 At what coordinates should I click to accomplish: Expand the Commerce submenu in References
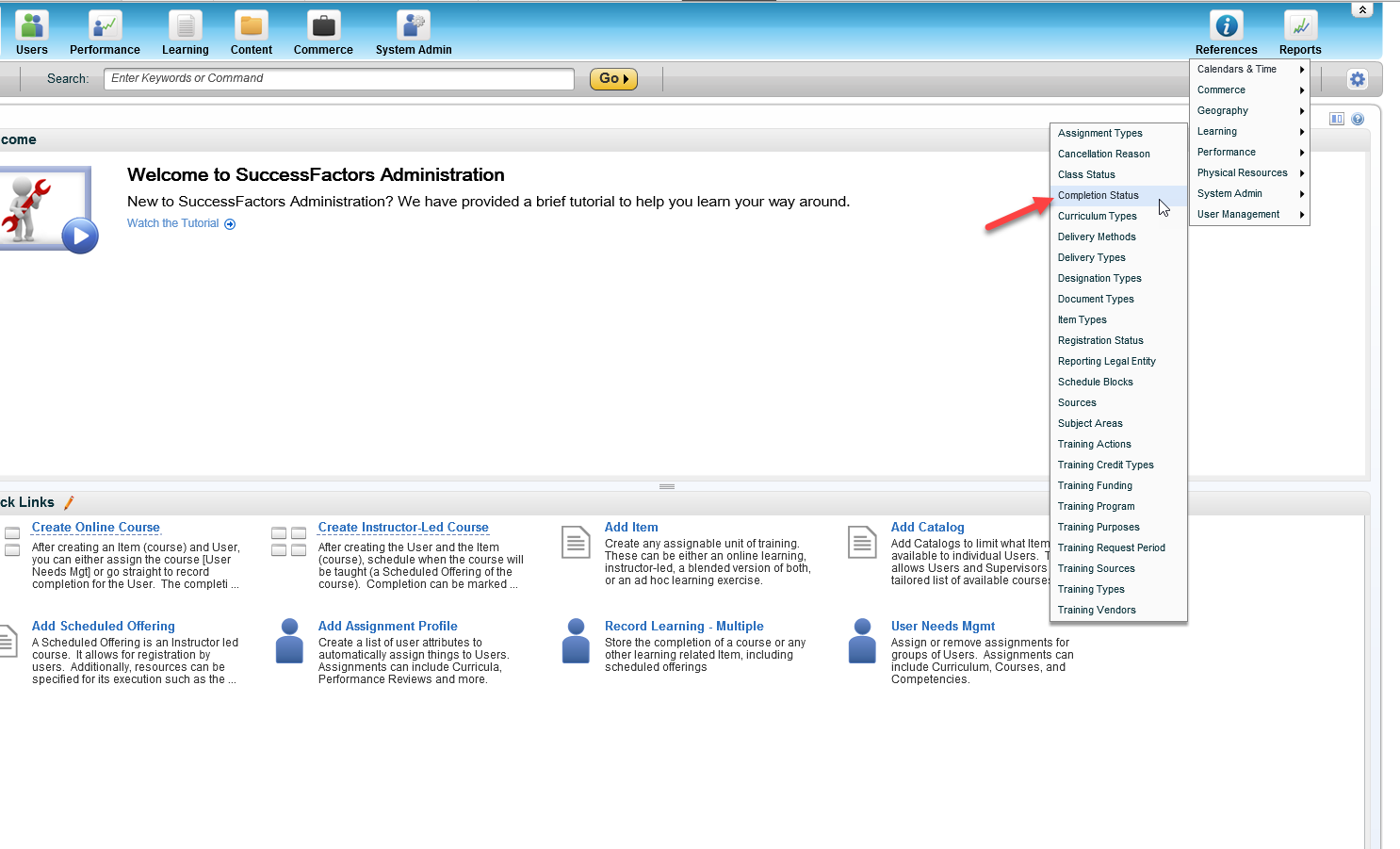1249,90
